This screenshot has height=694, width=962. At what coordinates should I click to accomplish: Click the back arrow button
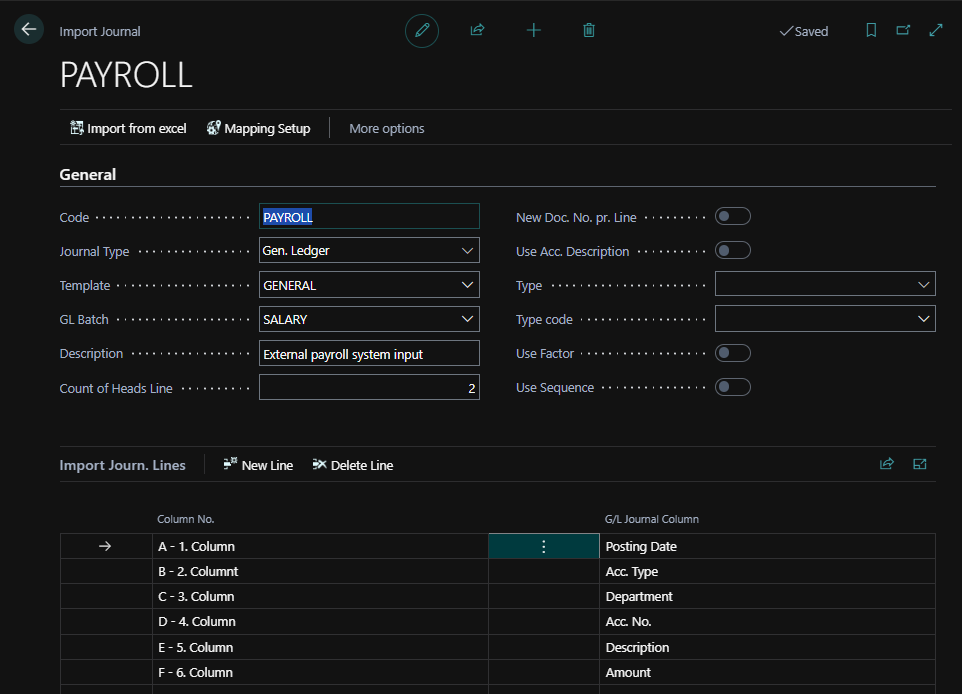(28, 30)
